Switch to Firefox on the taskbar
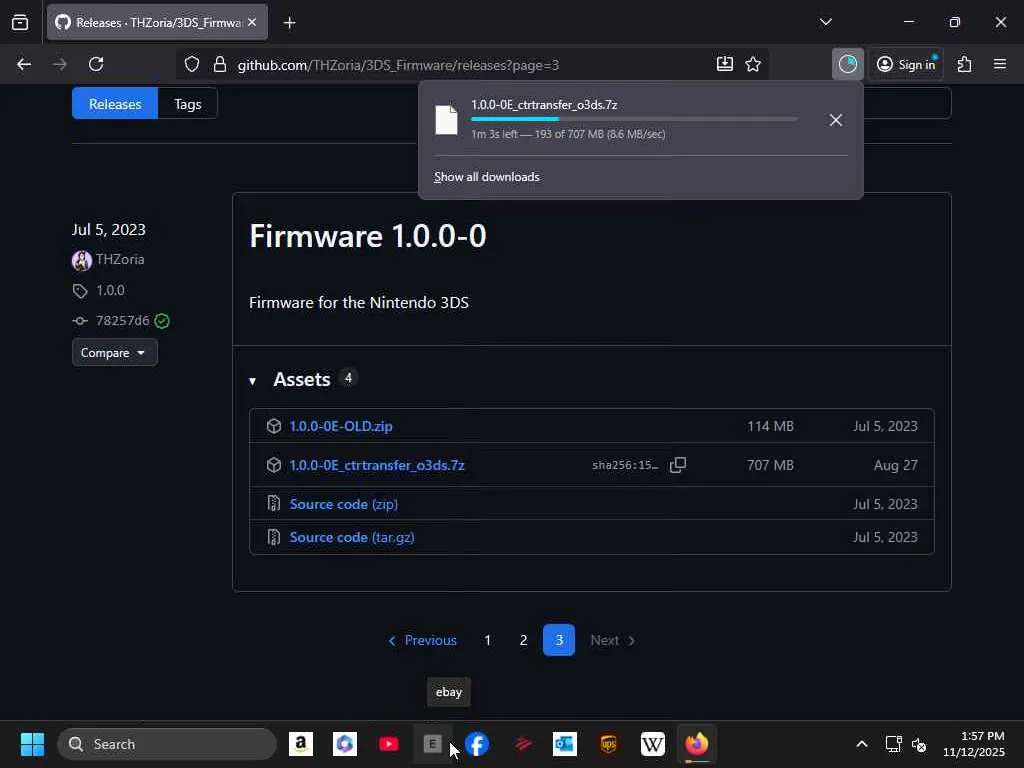The height and width of the screenshot is (768, 1024). (697, 744)
